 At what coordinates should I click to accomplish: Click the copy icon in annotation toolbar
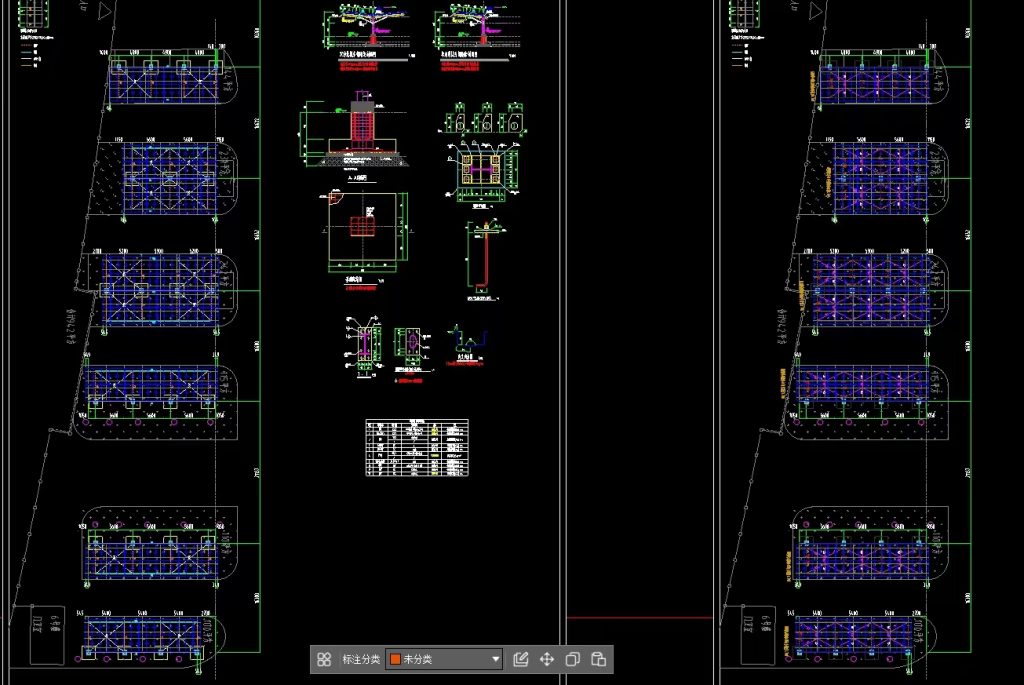(573, 659)
